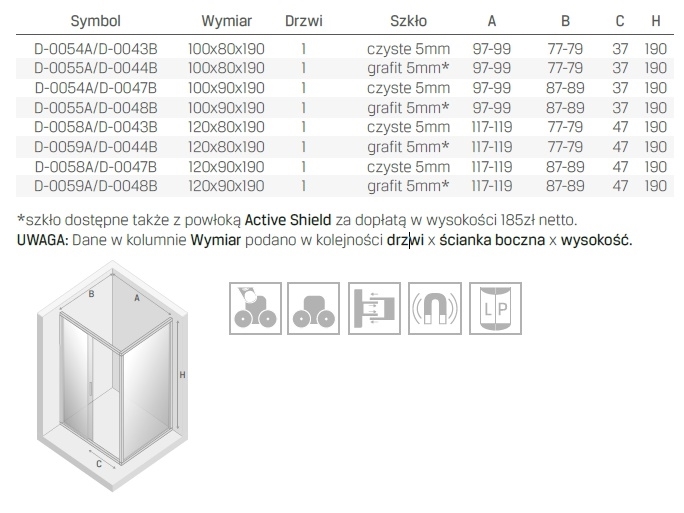The image size is (684, 513).
Task: Click C value 47 in D-0059A/D-0044B row
Action: 620,147
